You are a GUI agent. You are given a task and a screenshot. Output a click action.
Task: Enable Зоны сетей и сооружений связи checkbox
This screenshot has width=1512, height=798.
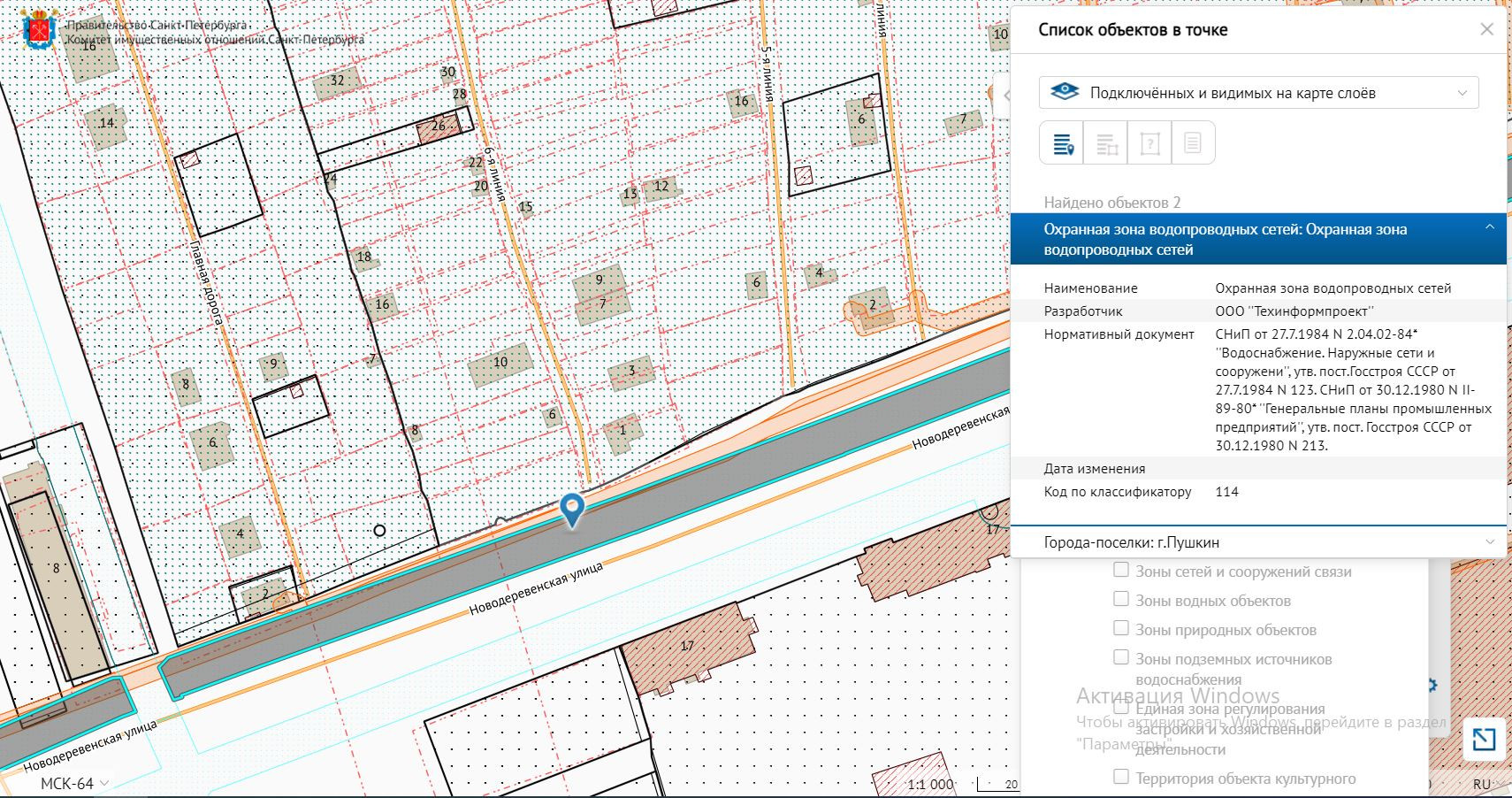[1120, 571]
